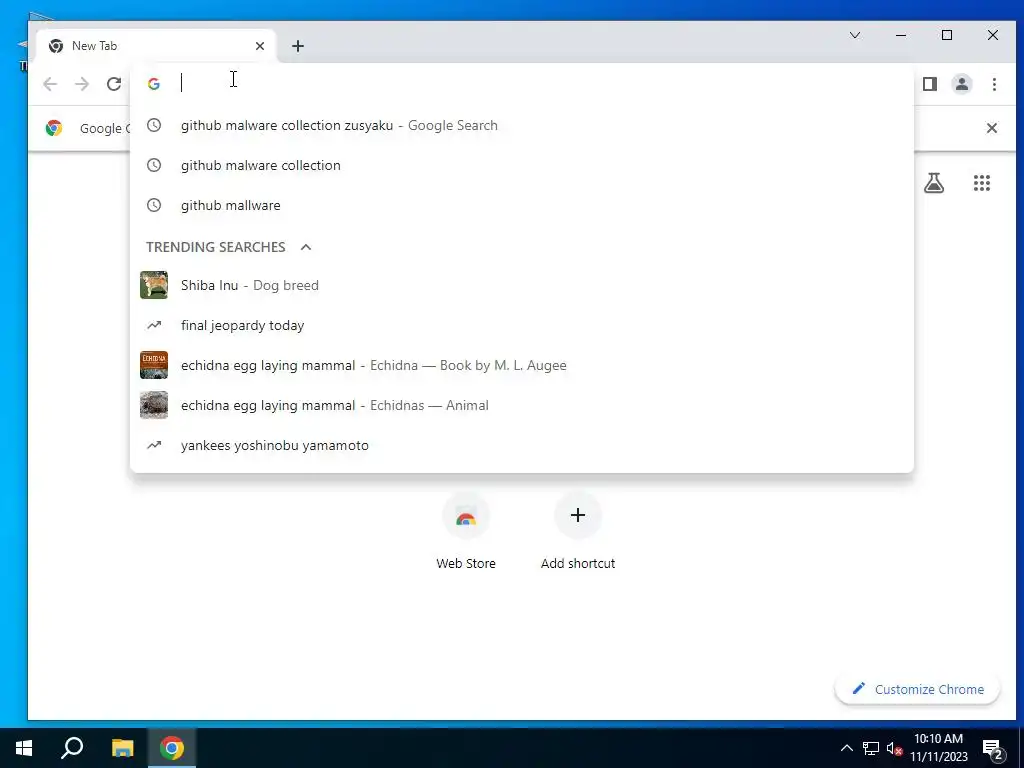Open the Google apps grid icon
Viewport: 1024px width, 768px height.
tap(982, 183)
